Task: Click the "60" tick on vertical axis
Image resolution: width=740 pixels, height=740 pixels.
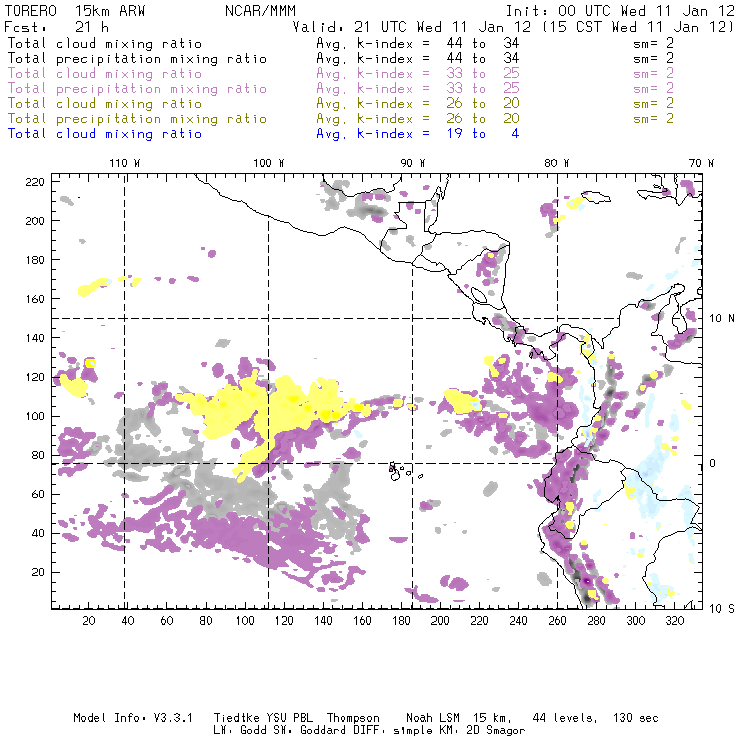Action: pos(38,494)
